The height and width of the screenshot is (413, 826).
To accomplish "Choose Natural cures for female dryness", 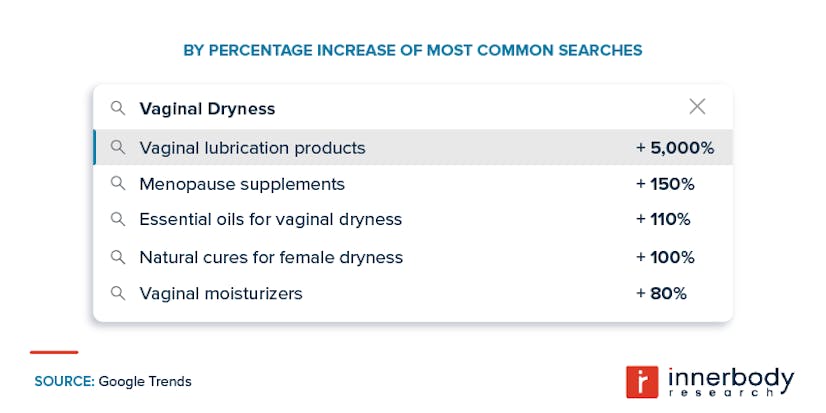I will pyautogui.click(x=271, y=257).
